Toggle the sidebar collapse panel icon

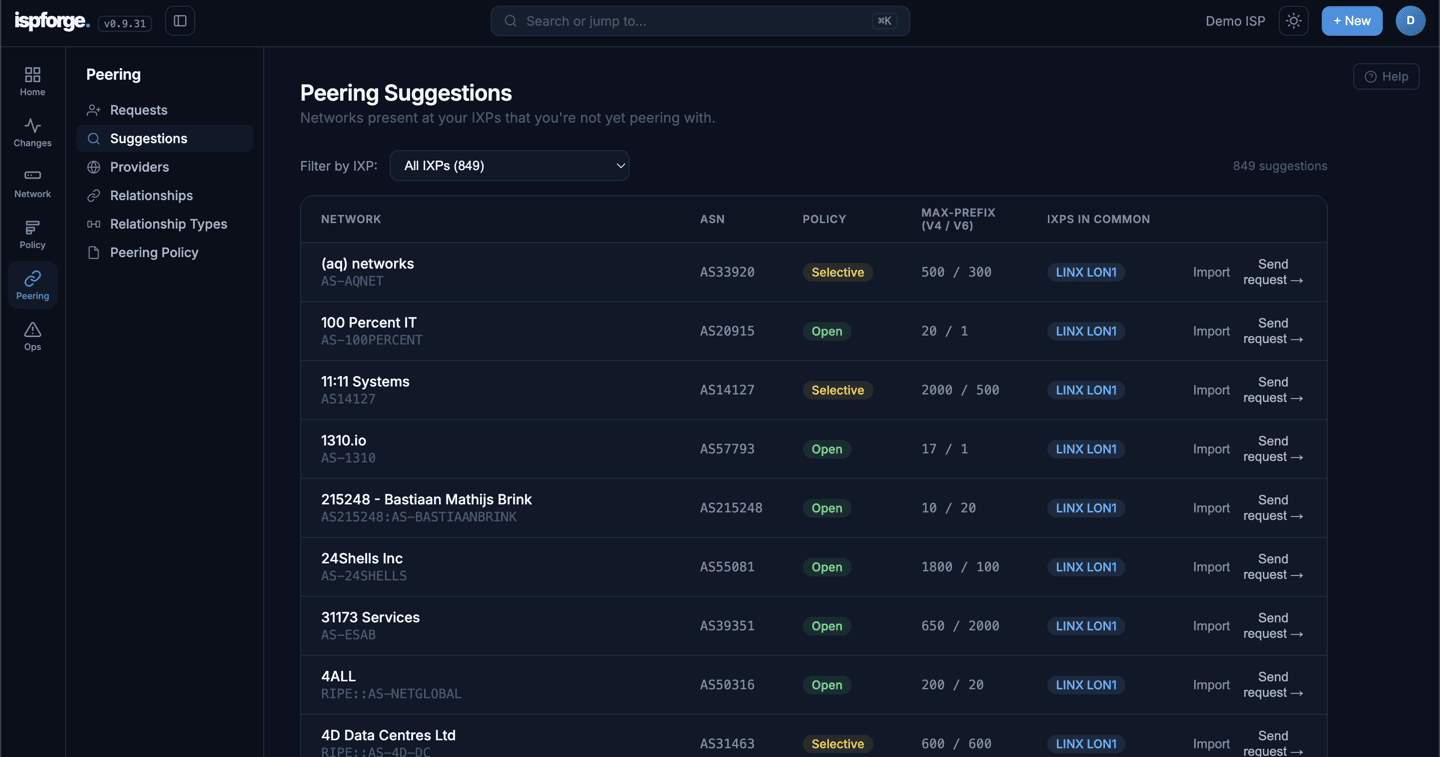[180, 21]
